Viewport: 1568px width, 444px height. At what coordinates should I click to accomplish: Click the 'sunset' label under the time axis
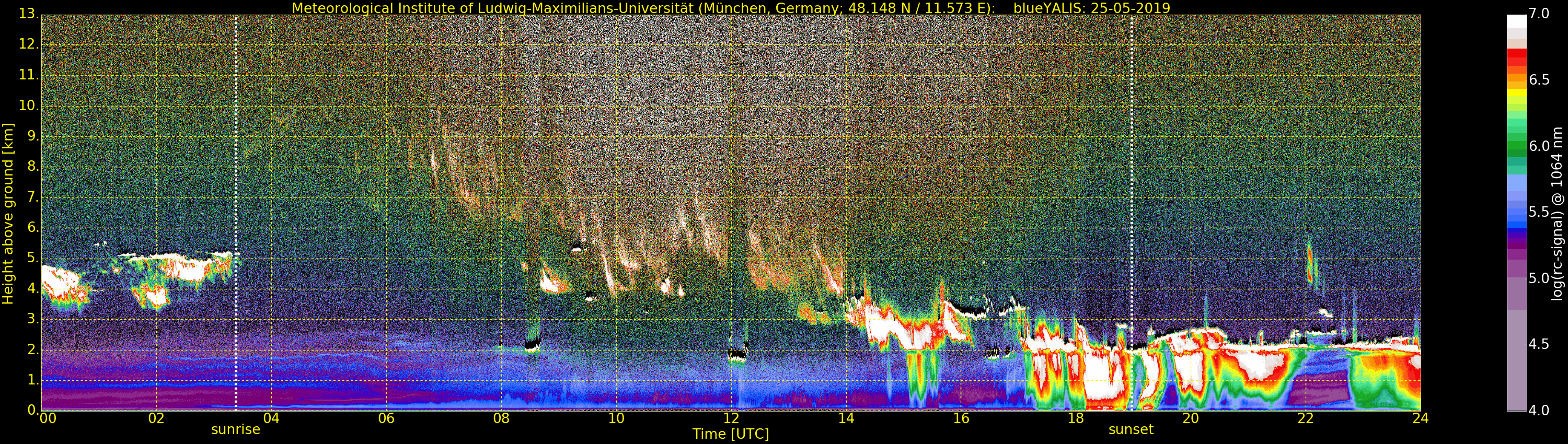[x=1131, y=429]
